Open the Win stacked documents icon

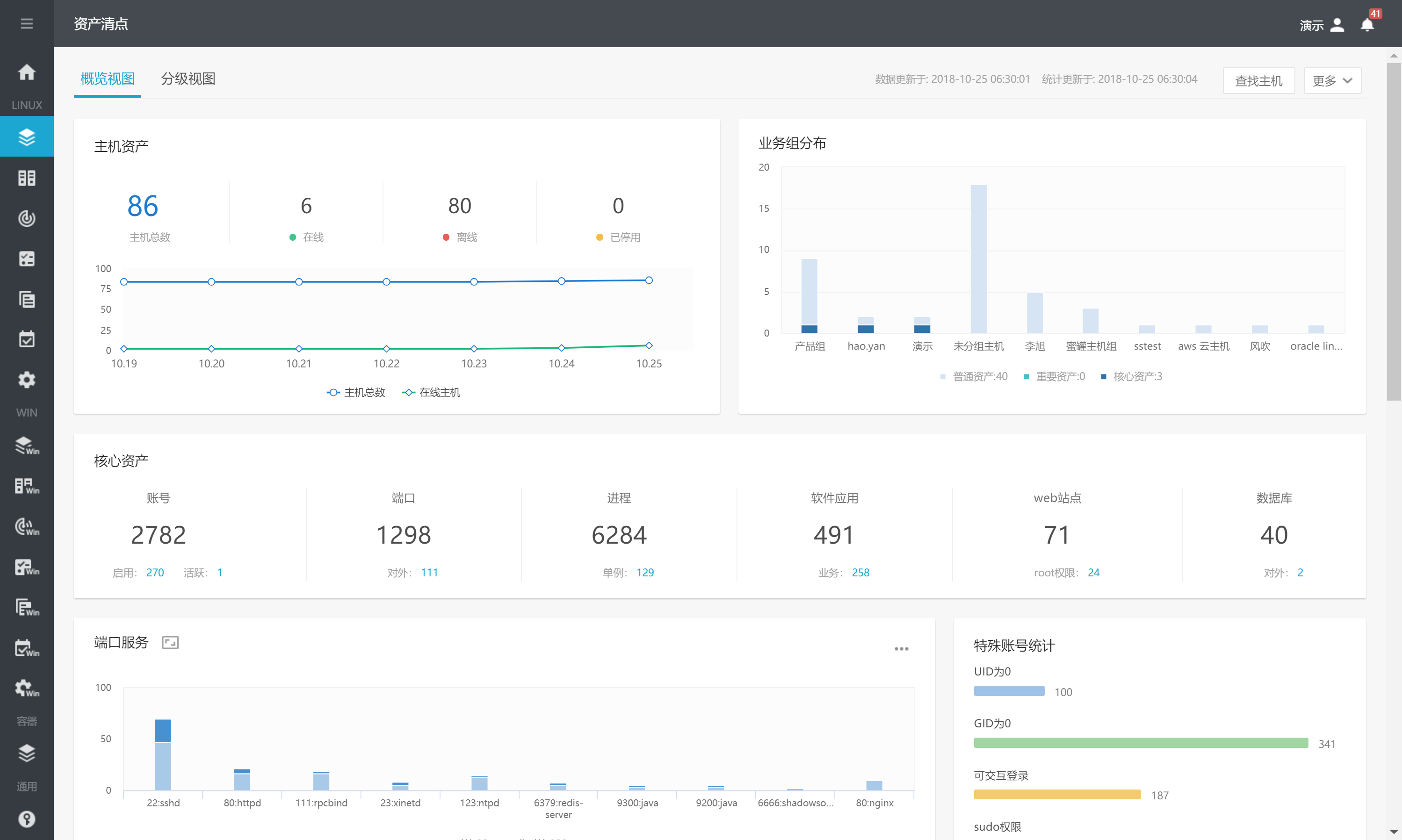[x=27, y=607]
